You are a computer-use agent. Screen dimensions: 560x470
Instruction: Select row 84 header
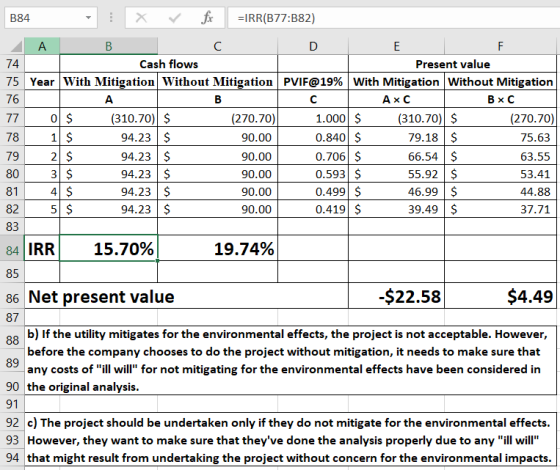12,249
